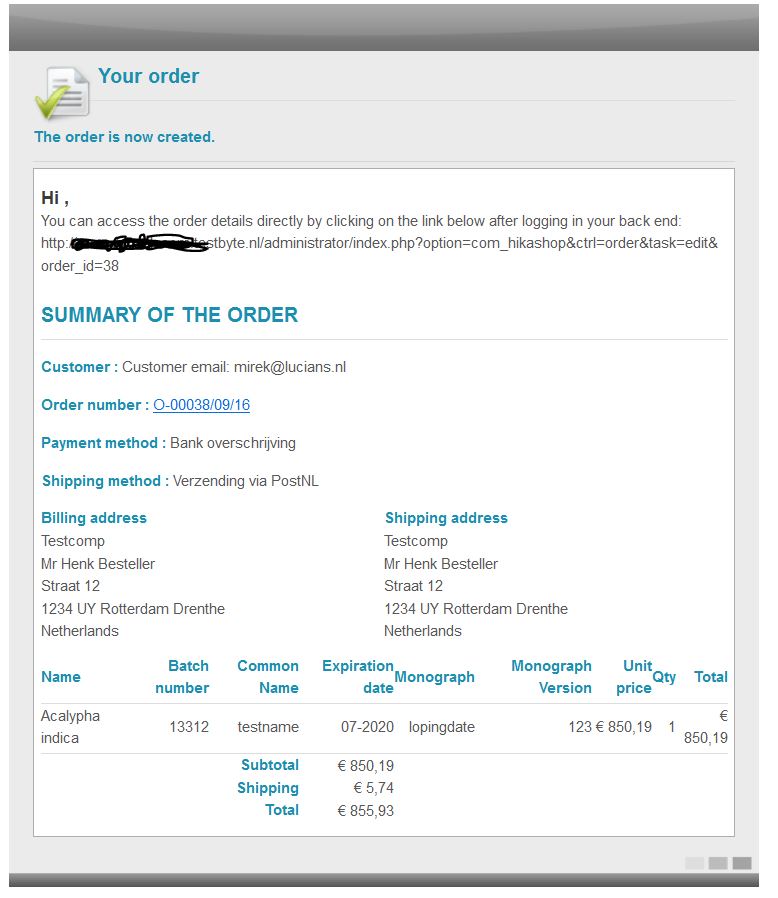Click the payment method Bank overschrijving
The image size is (778, 898).
pyautogui.click(x=233, y=443)
